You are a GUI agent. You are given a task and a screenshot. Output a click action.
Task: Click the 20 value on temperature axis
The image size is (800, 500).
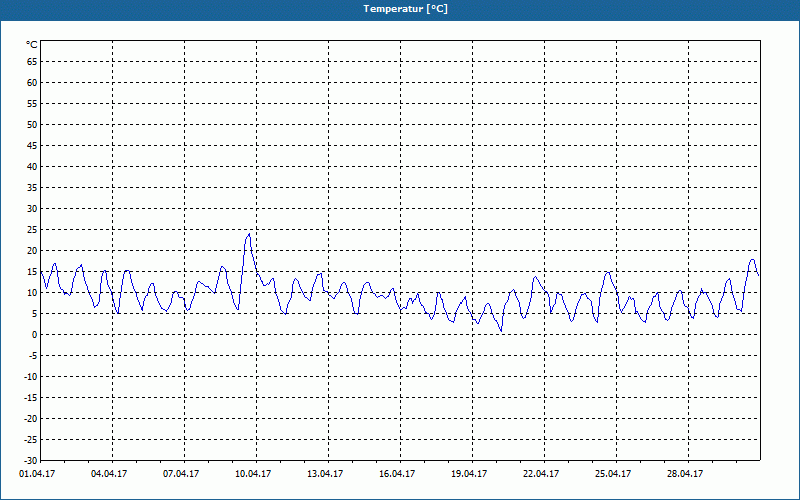click(32, 251)
